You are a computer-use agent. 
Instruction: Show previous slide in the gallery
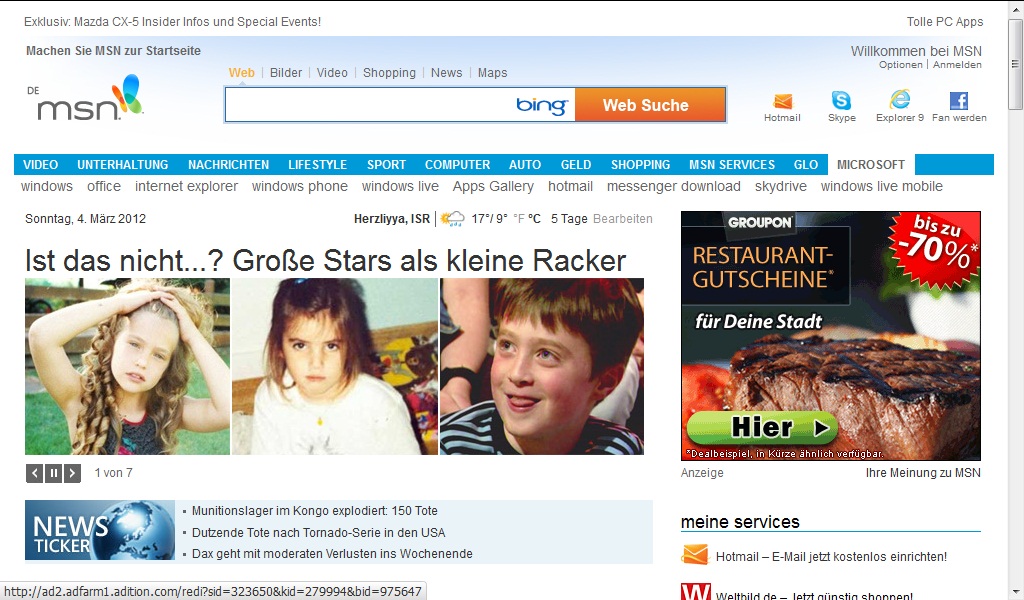click(x=35, y=473)
